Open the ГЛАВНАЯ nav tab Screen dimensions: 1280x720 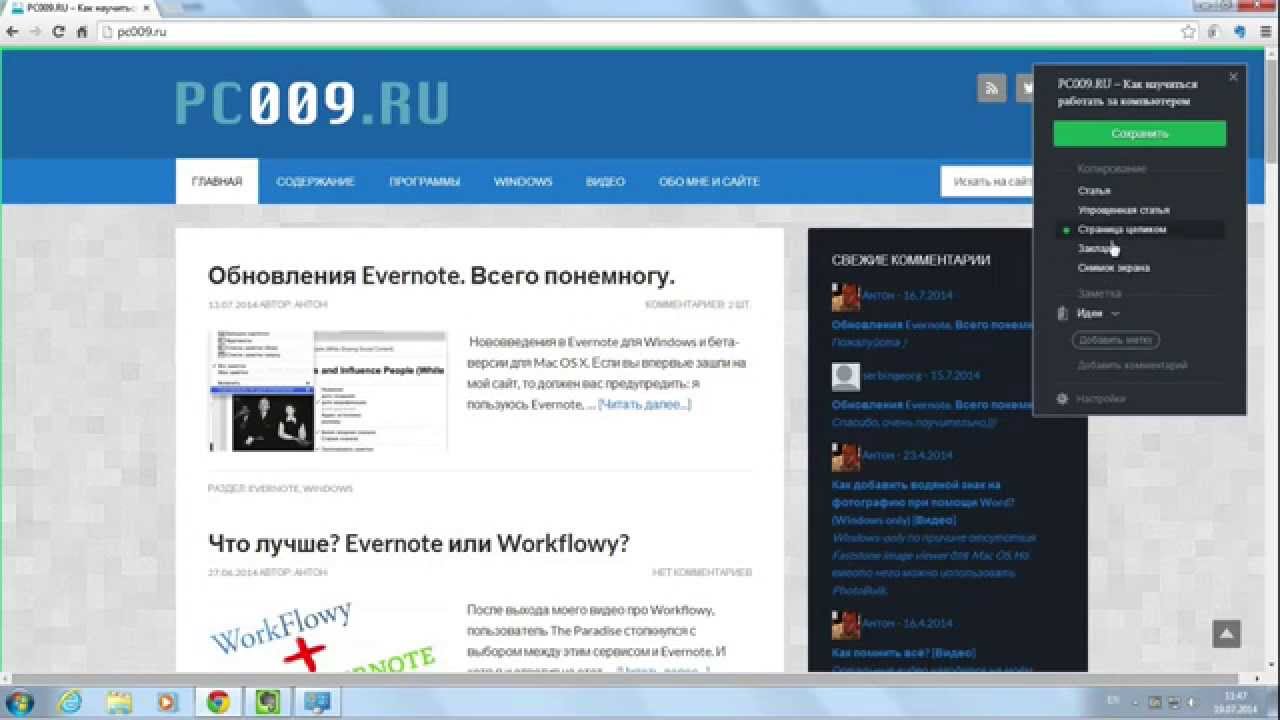[x=217, y=182]
